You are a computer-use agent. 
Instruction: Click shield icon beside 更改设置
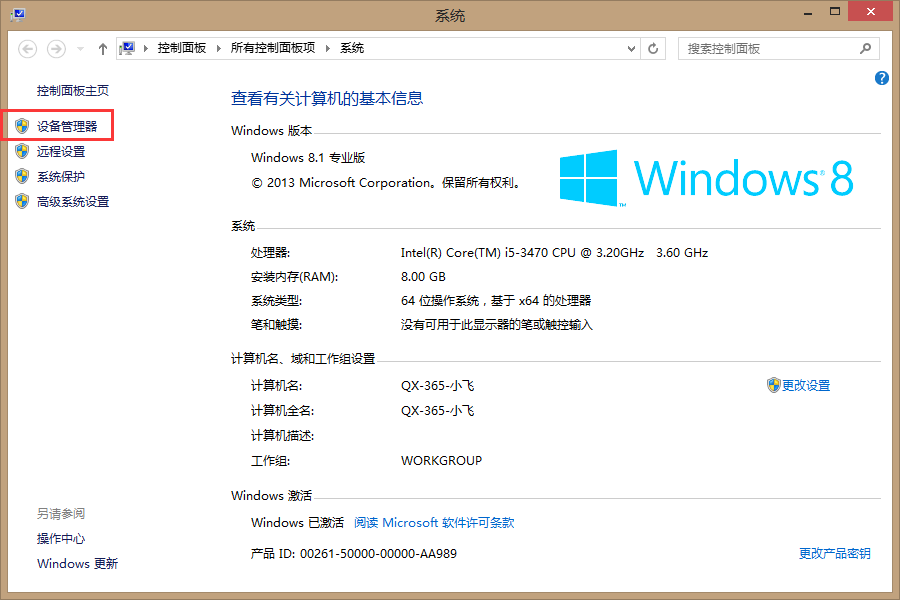coord(774,385)
